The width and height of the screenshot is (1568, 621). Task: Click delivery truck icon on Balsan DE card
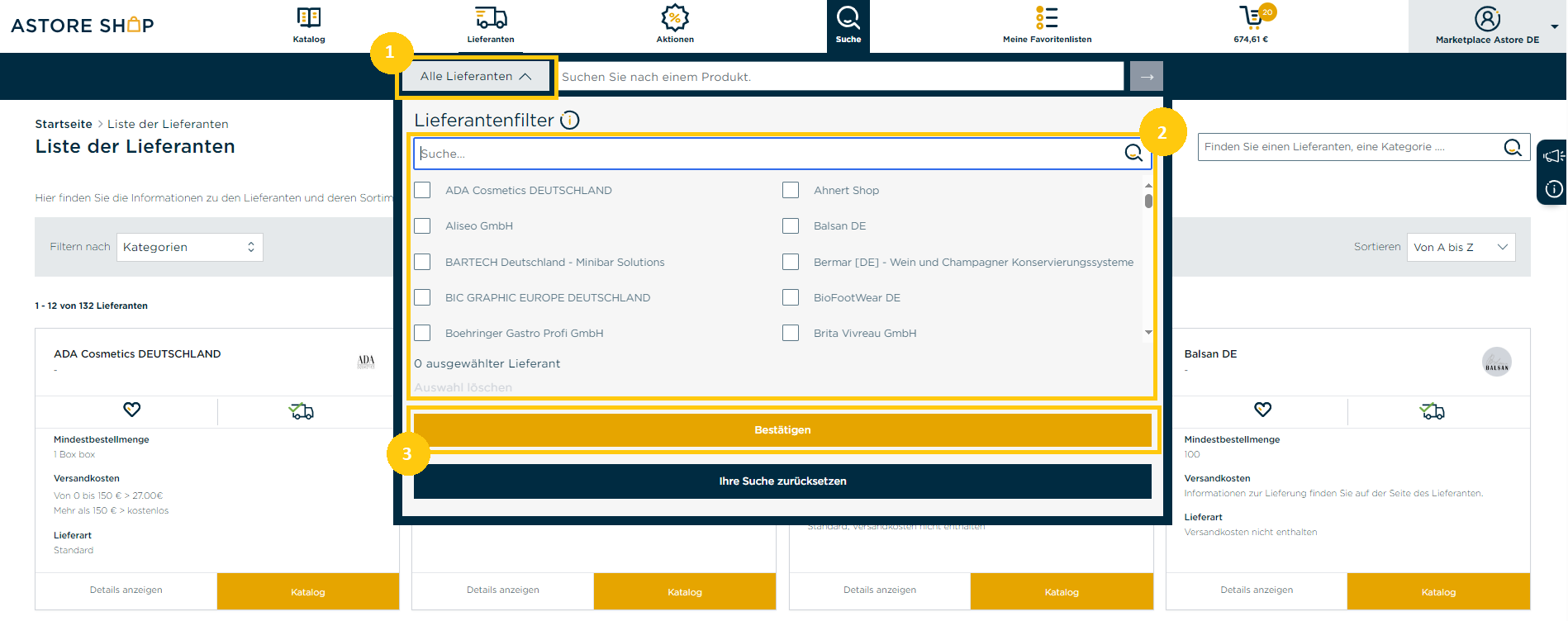pos(1433,410)
